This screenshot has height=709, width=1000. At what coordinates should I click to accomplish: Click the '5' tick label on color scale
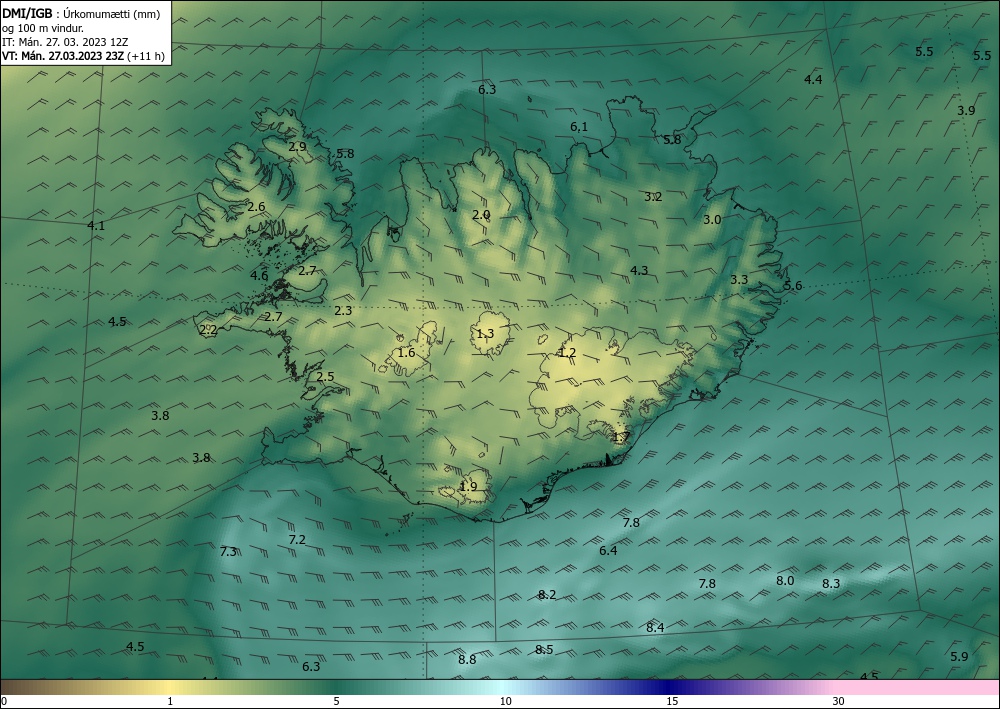point(336,702)
